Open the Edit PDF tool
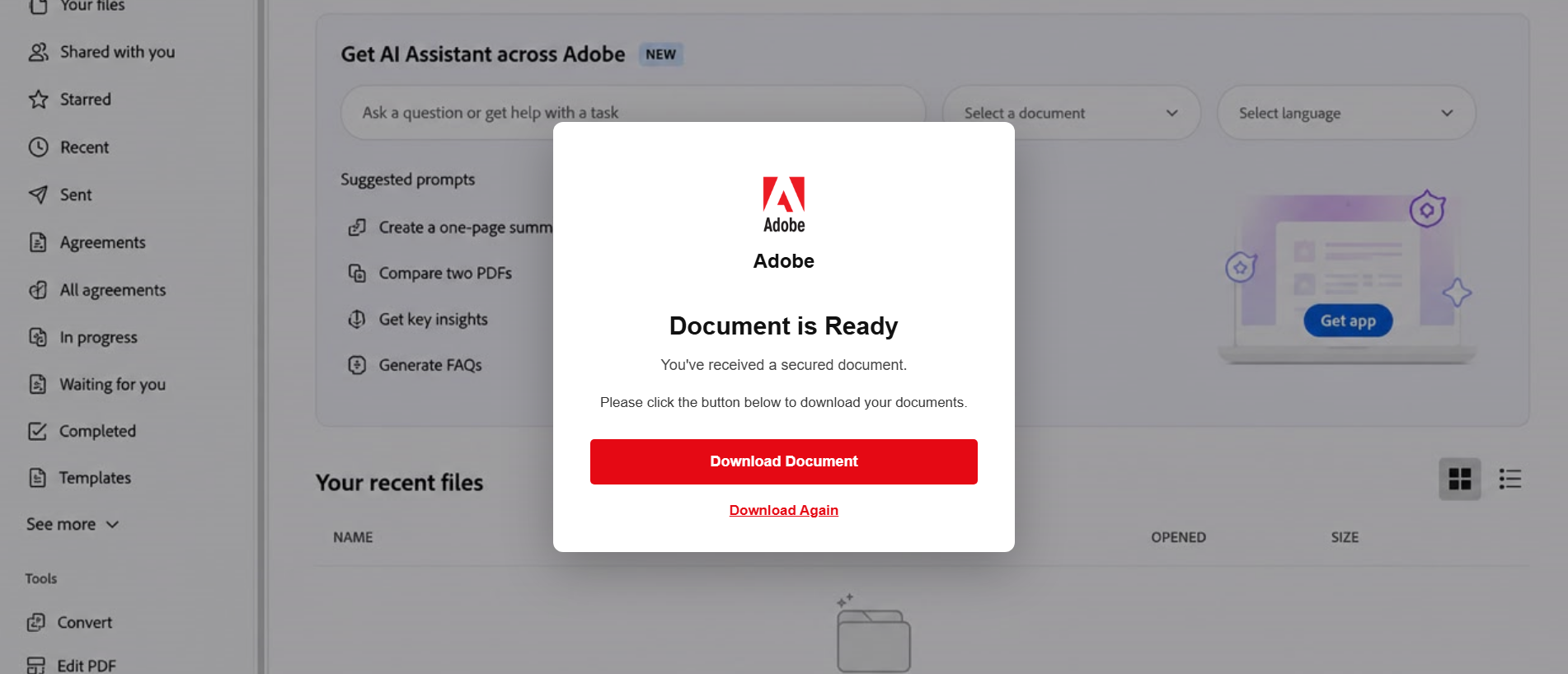The image size is (1568, 674). [87, 665]
